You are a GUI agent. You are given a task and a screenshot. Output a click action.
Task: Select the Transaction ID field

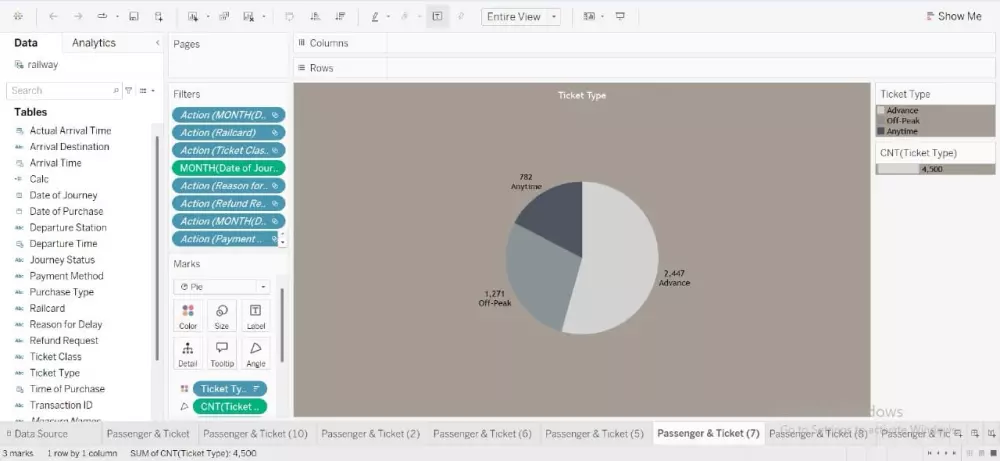click(61, 405)
